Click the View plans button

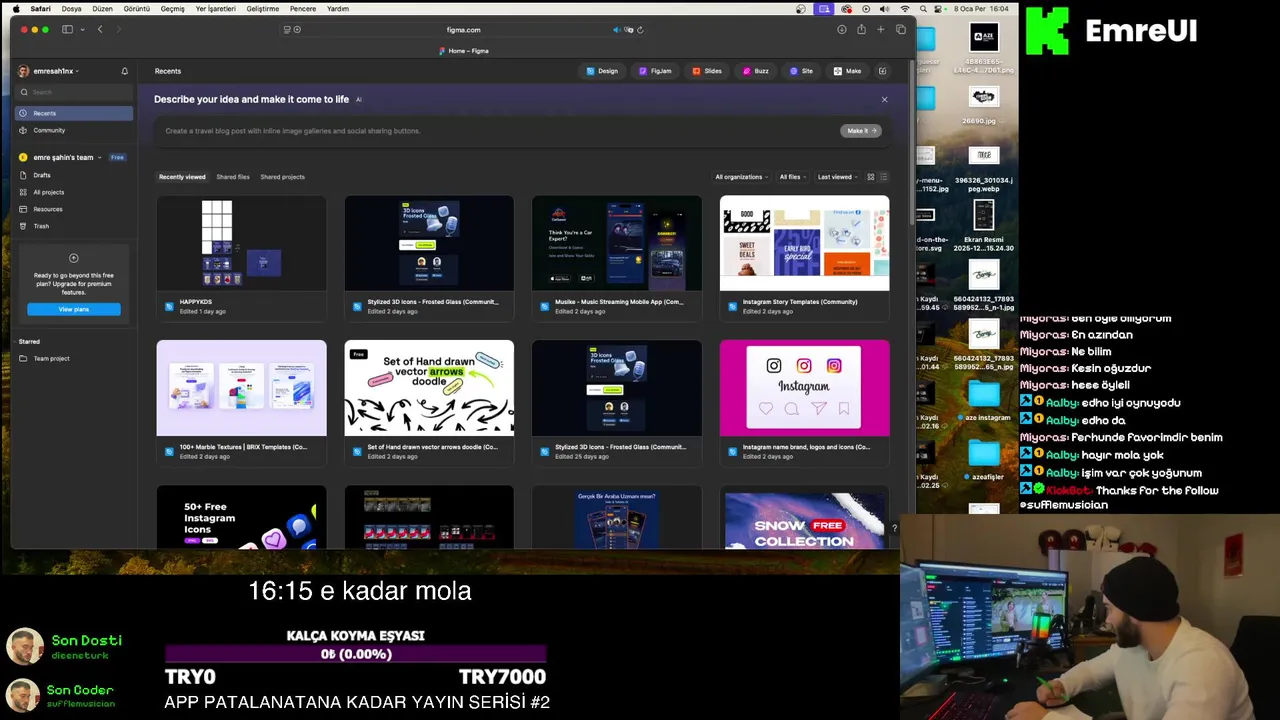click(x=74, y=309)
